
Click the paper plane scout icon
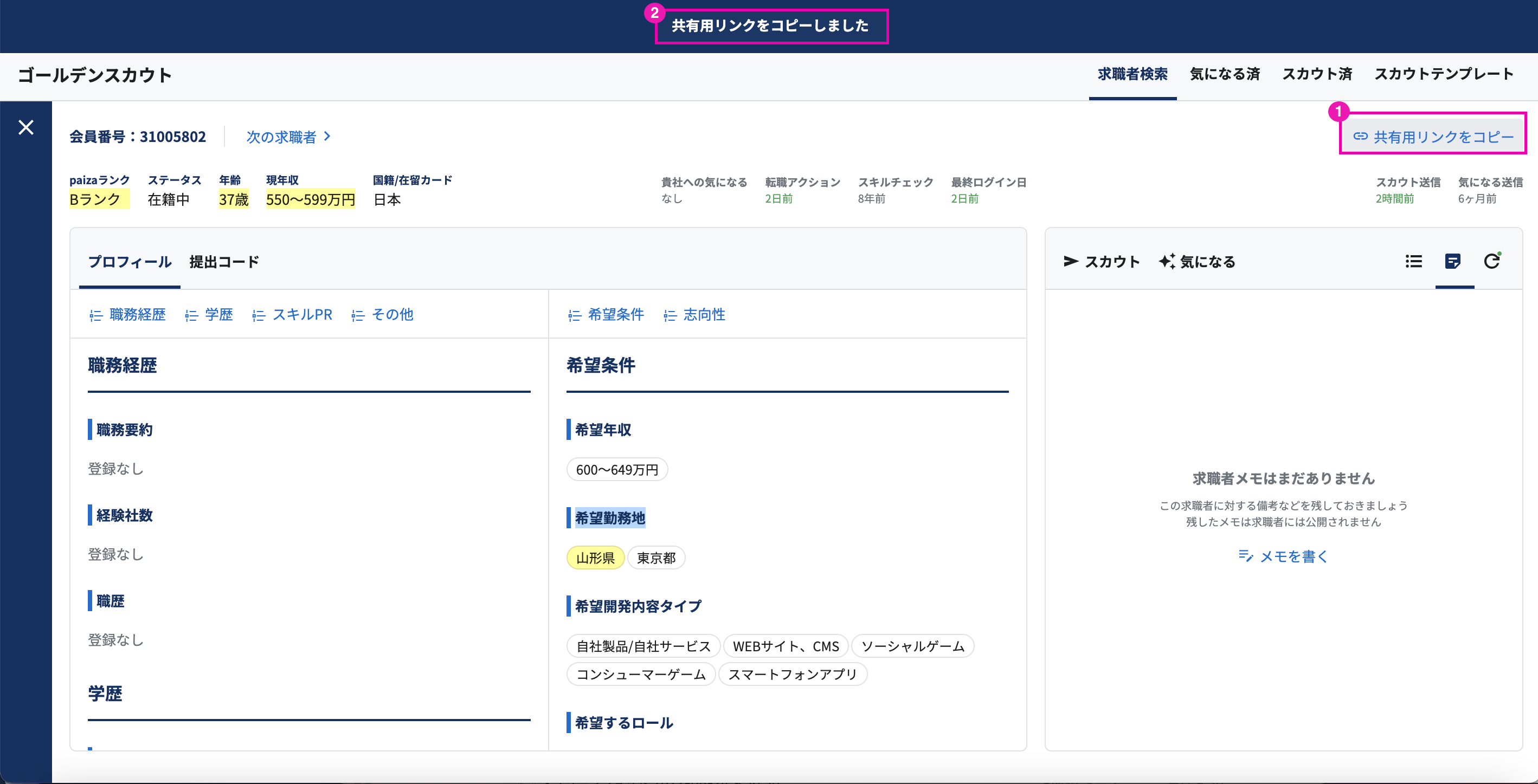(1071, 261)
